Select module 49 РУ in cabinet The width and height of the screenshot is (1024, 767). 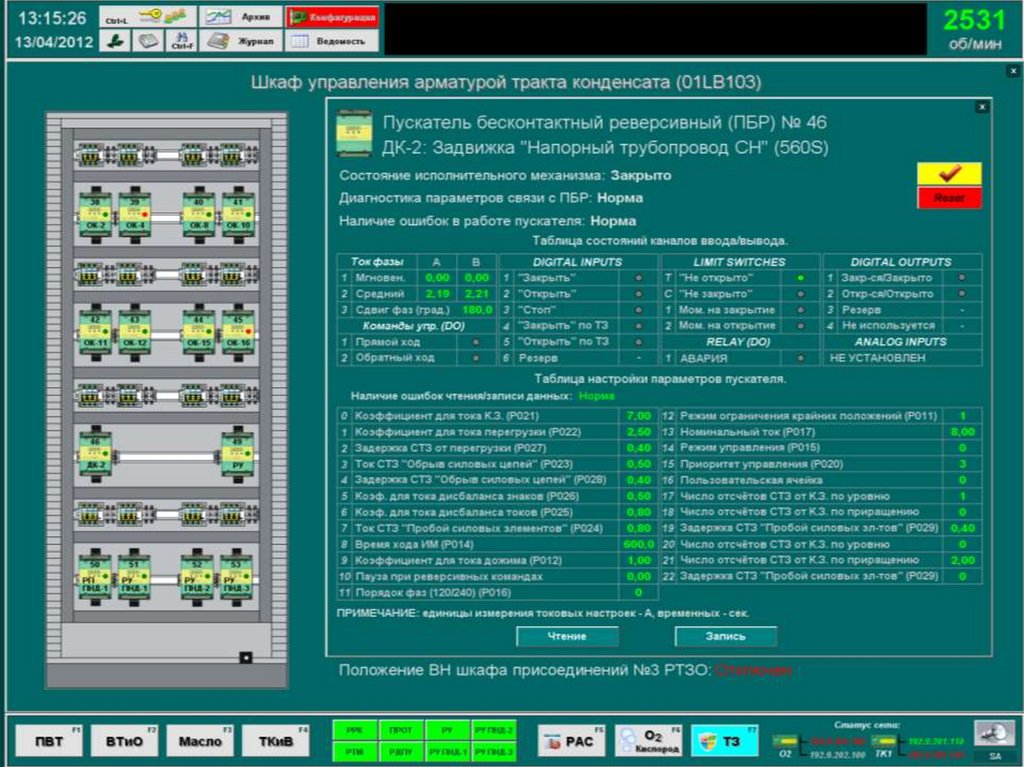point(237,452)
